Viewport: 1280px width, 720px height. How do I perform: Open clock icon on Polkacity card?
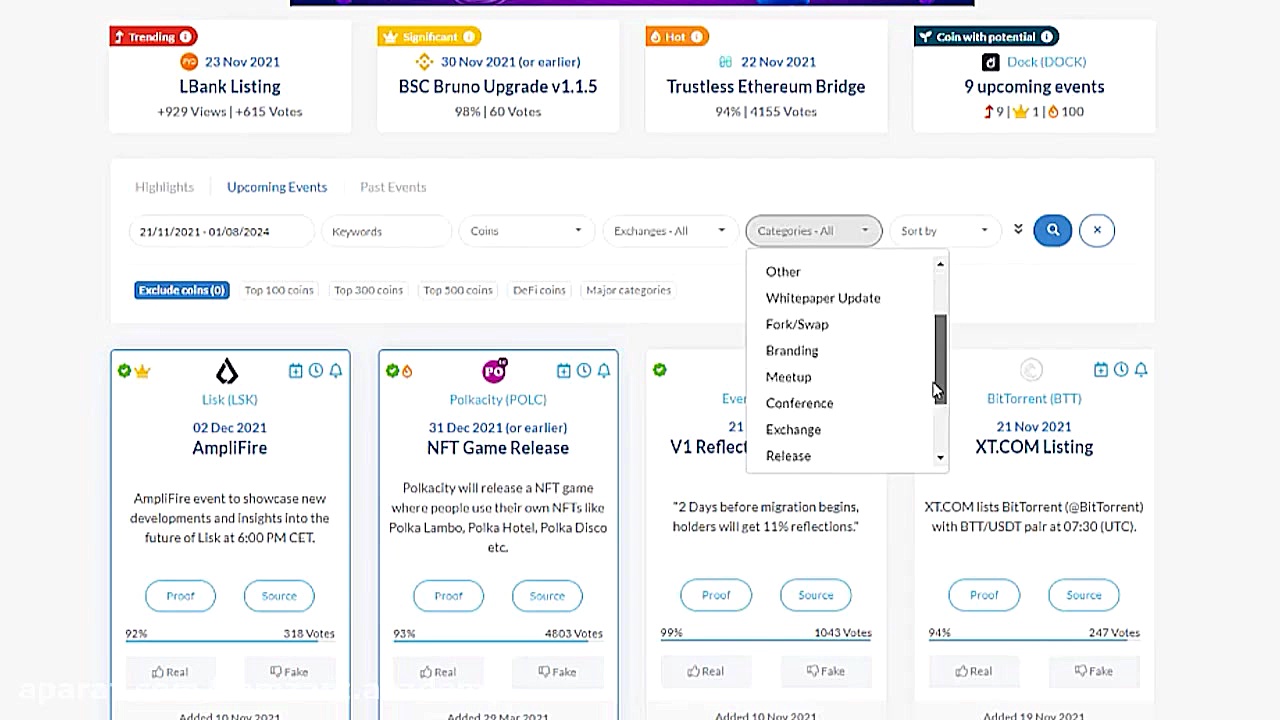click(584, 371)
